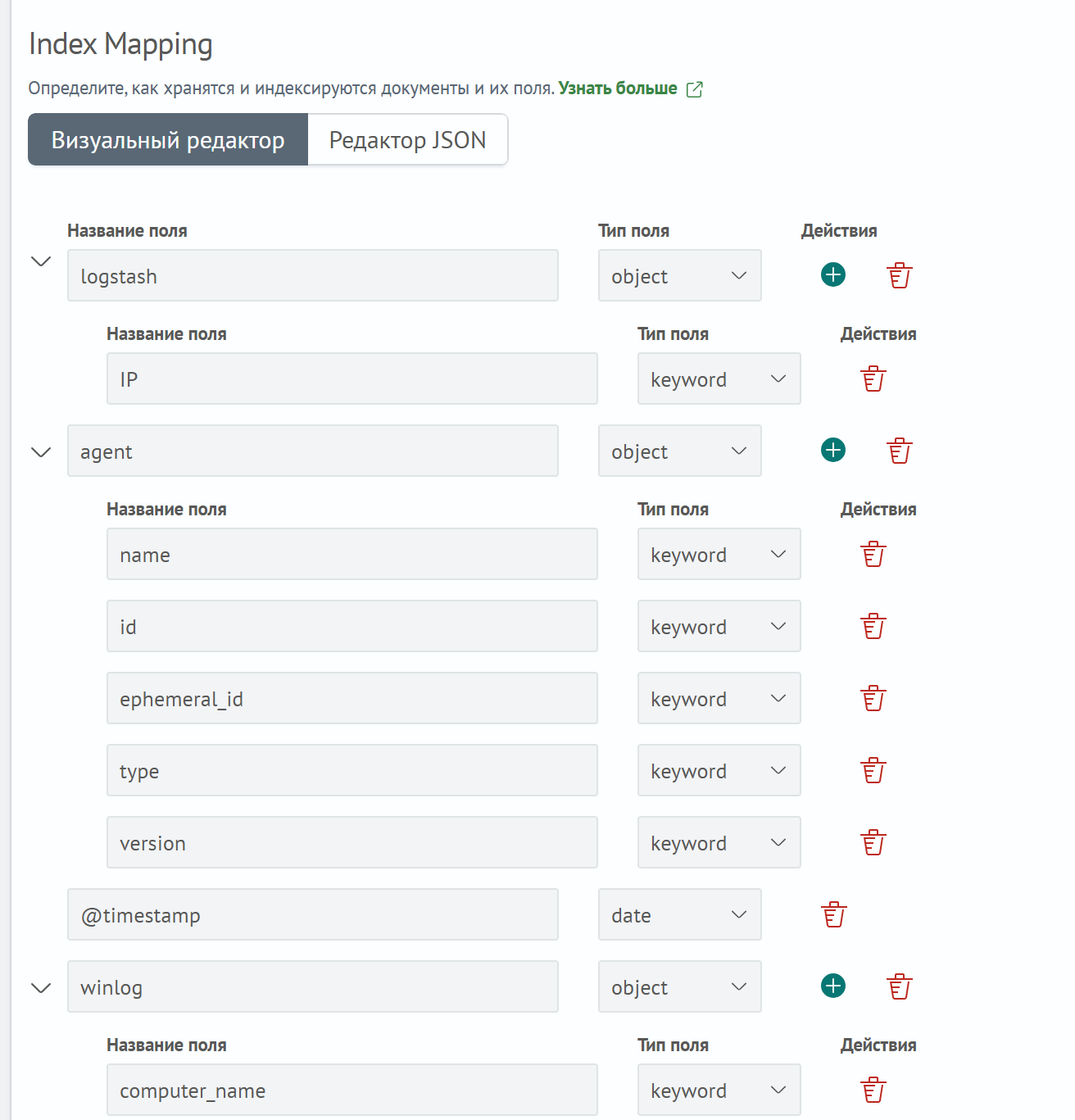Delete the IP field
The image size is (1075, 1120).
tap(873, 379)
